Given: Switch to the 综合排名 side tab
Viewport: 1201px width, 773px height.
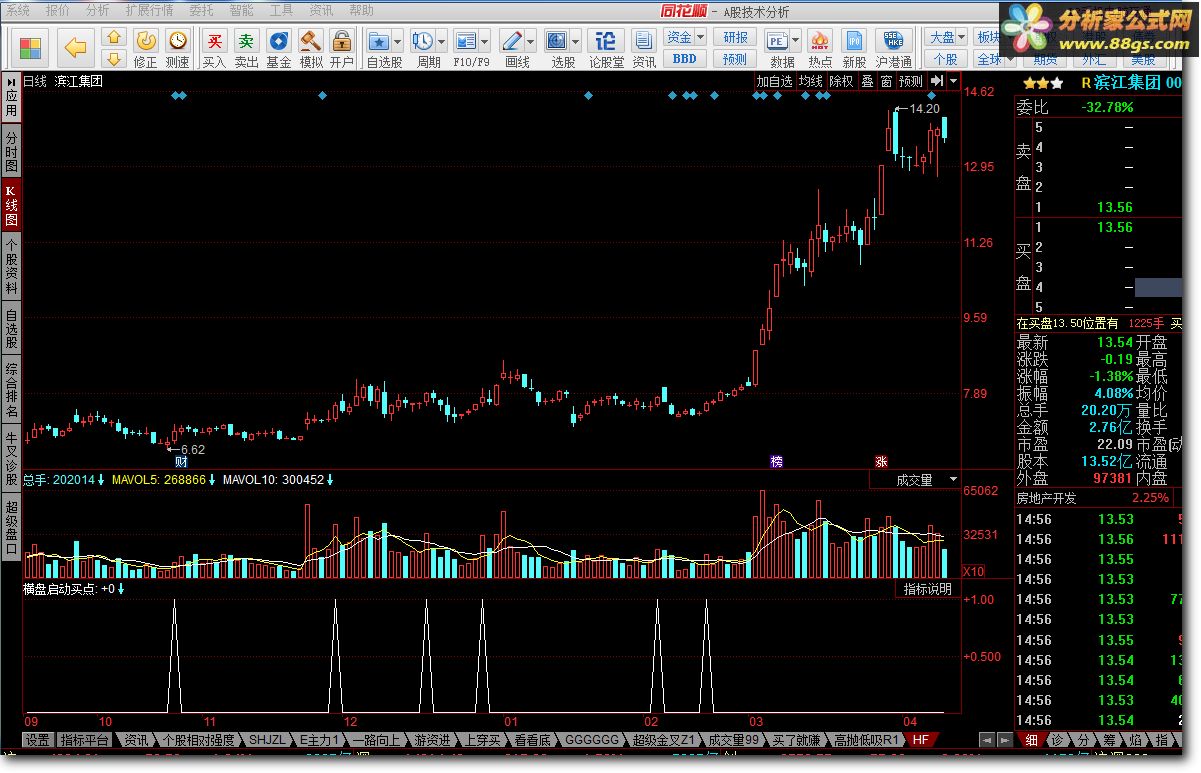Looking at the screenshot, I should tap(11, 390).
